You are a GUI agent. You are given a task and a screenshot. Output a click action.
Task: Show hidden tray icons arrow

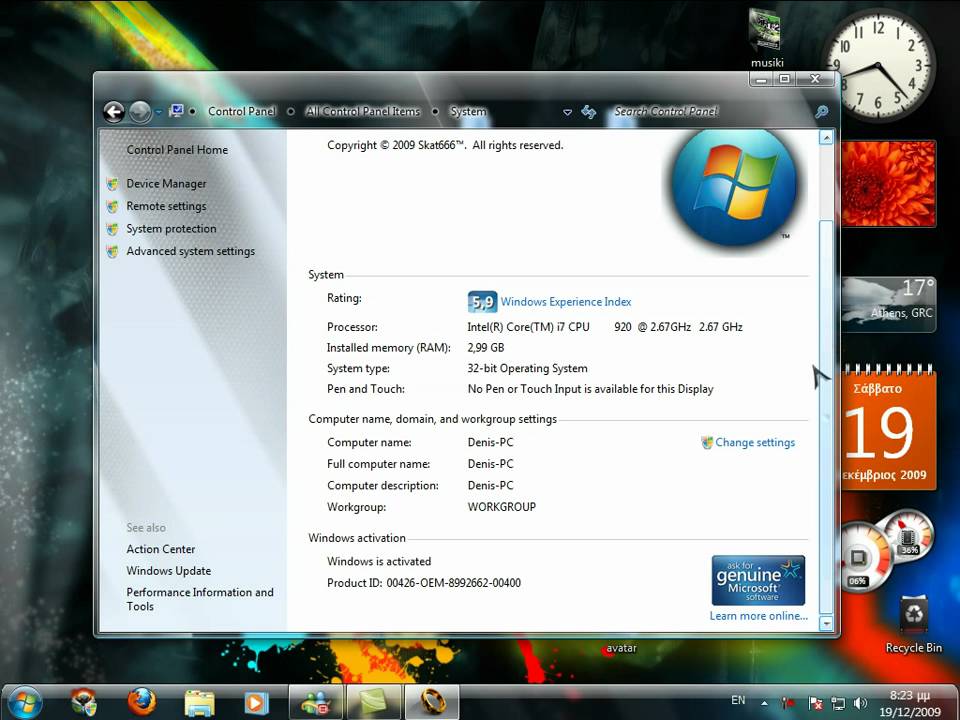tap(765, 703)
